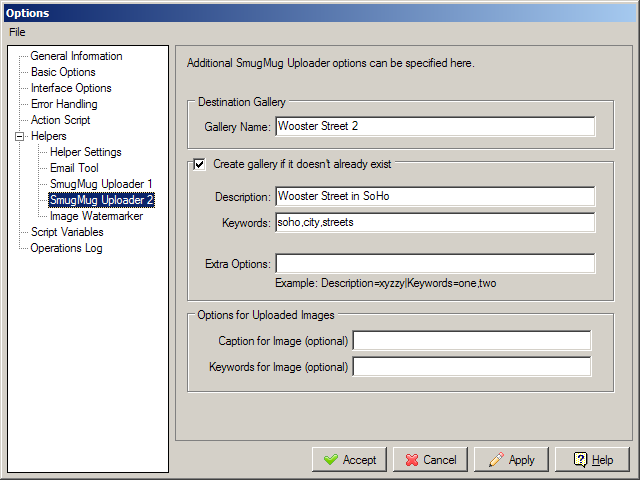
Task: Click the green checkmark Accept icon
Action: point(331,460)
